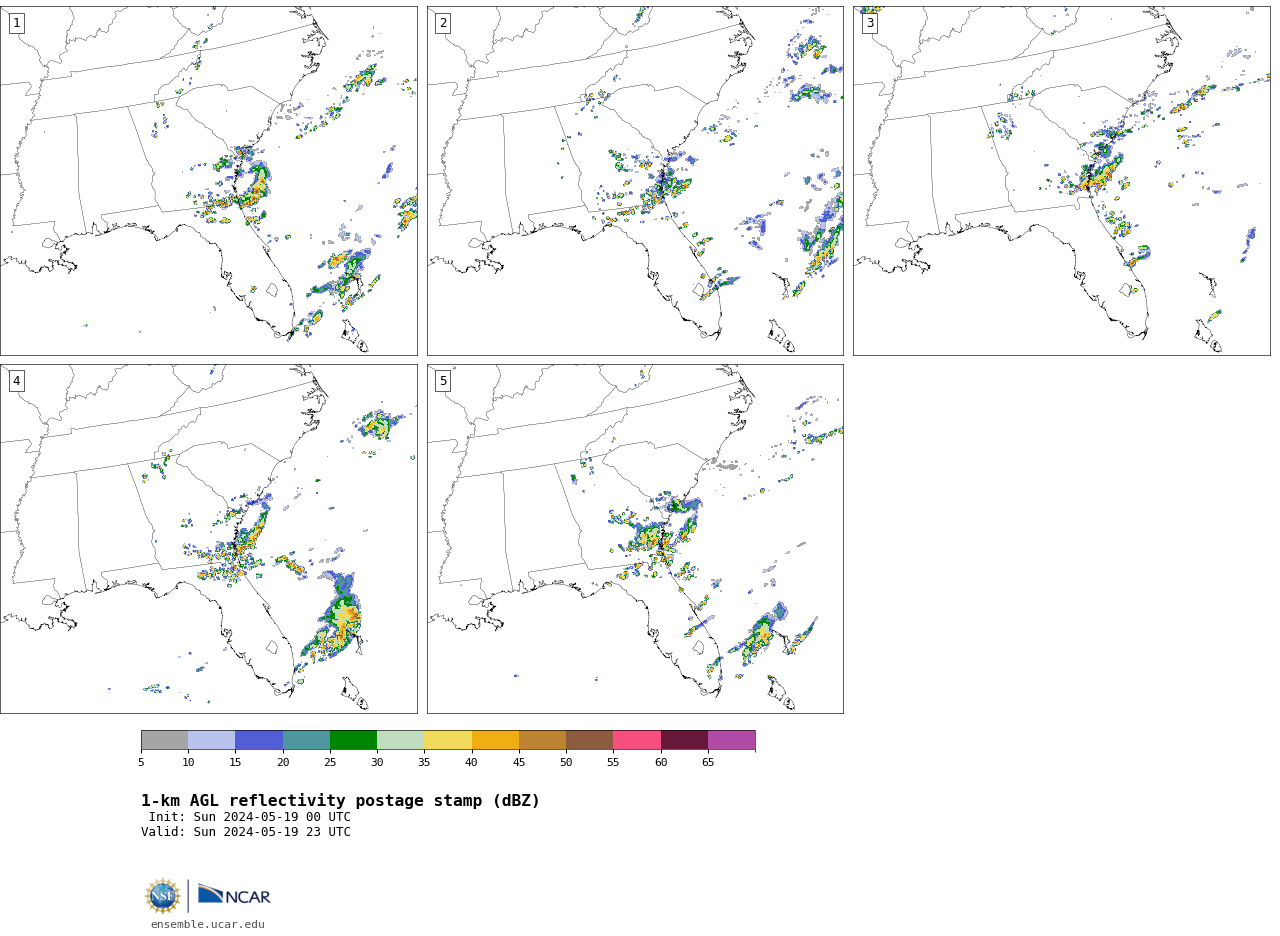Screen dimensions: 1280x936
Task: Select the teal 20-25 dBZ swatch
Action: tap(306, 740)
